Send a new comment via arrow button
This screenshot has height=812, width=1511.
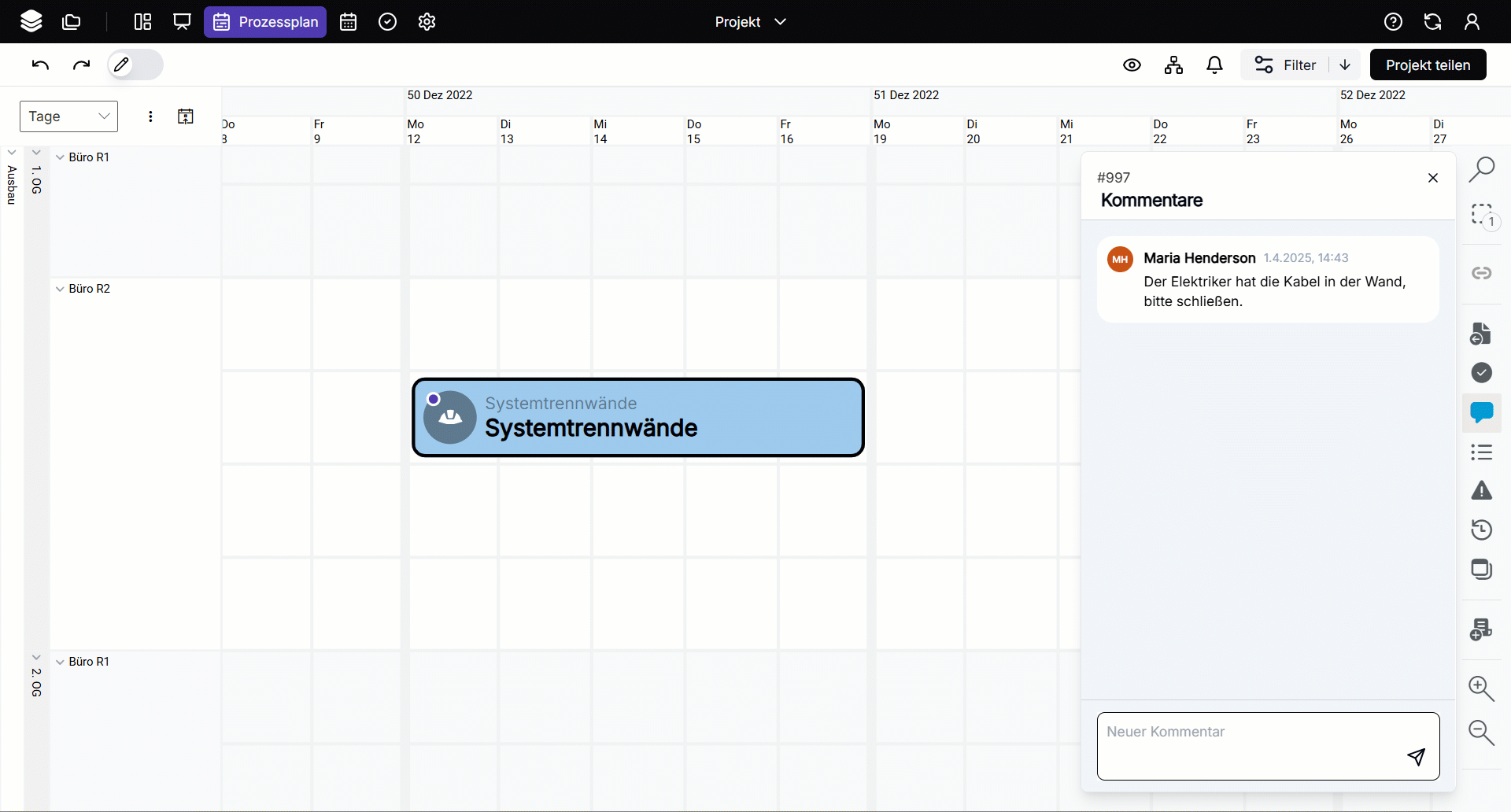click(1416, 757)
